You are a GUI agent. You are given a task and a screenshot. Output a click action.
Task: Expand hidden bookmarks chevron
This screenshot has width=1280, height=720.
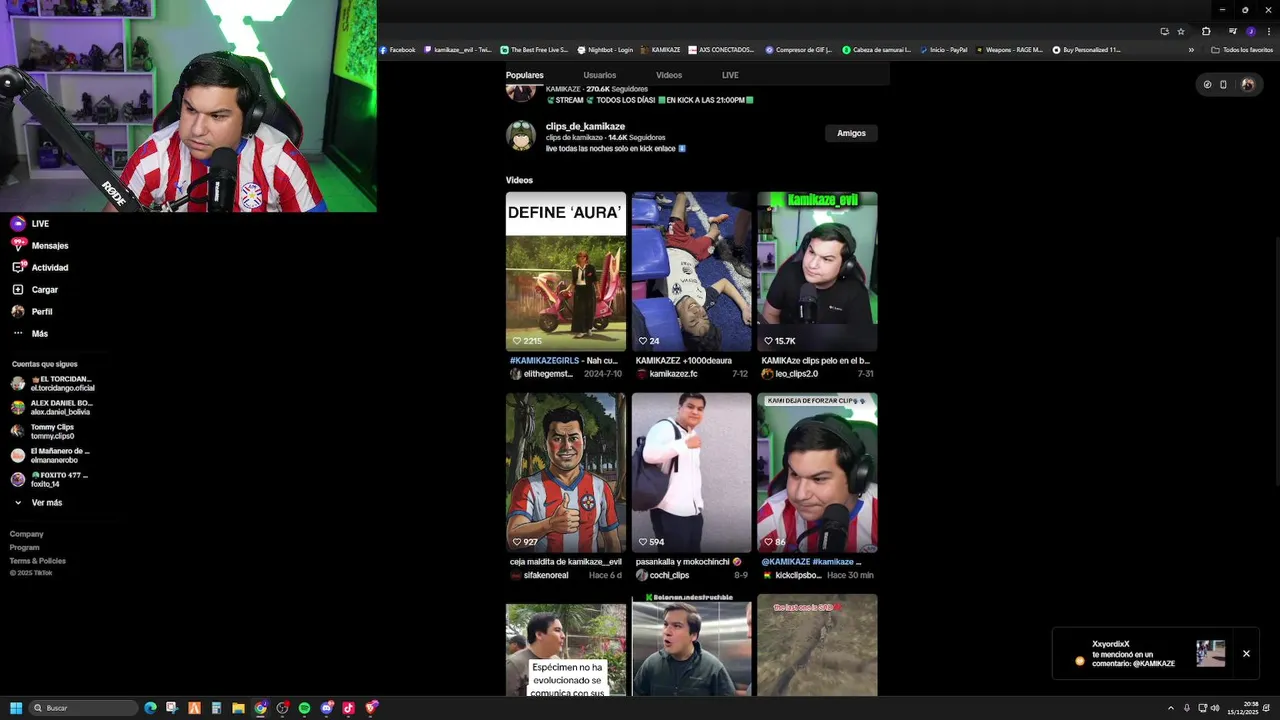tap(1192, 50)
